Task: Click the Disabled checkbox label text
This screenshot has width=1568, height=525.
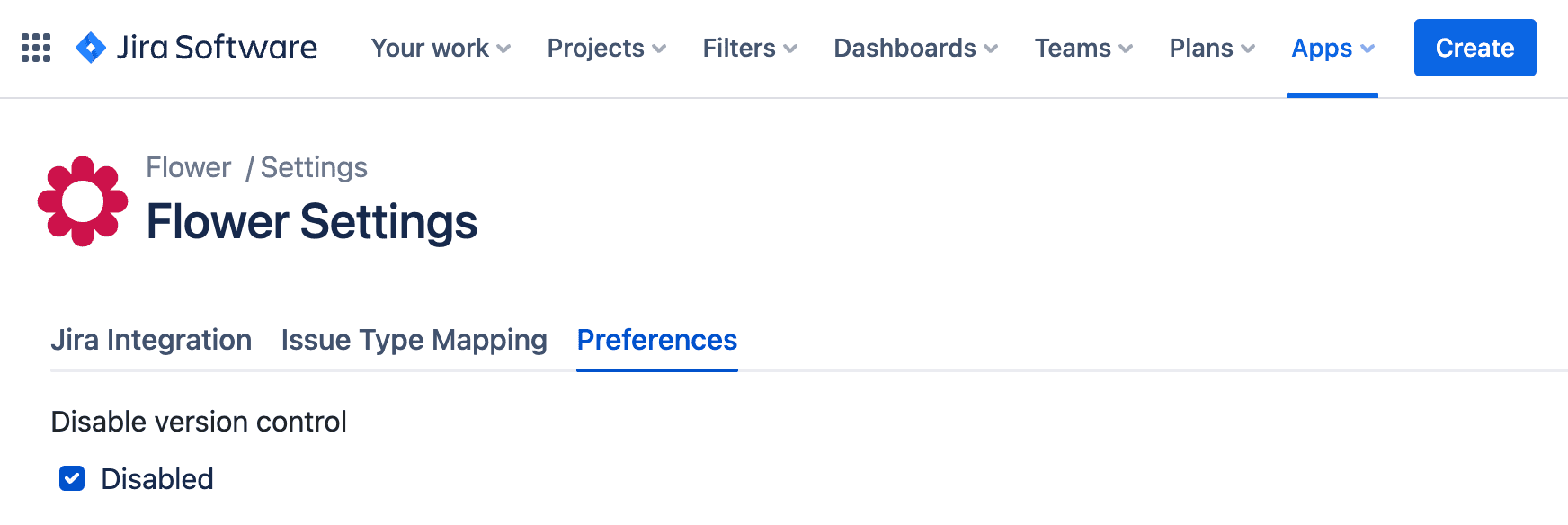Action: click(157, 479)
